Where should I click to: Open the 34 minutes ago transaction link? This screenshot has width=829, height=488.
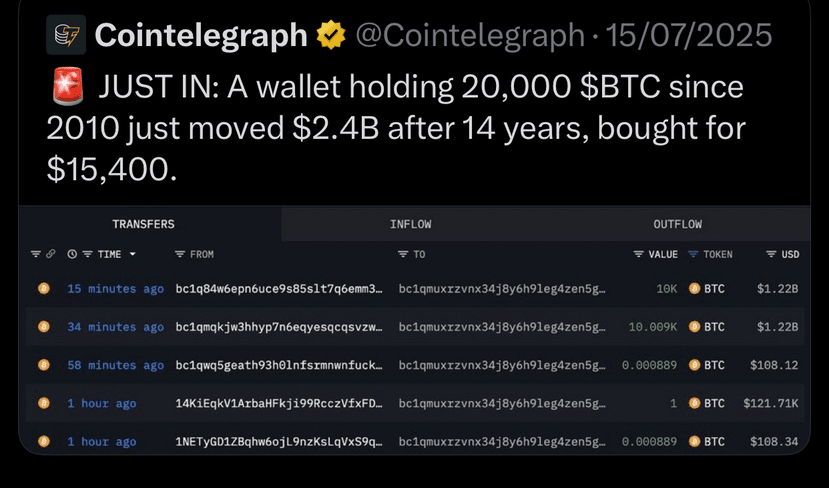(115, 327)
